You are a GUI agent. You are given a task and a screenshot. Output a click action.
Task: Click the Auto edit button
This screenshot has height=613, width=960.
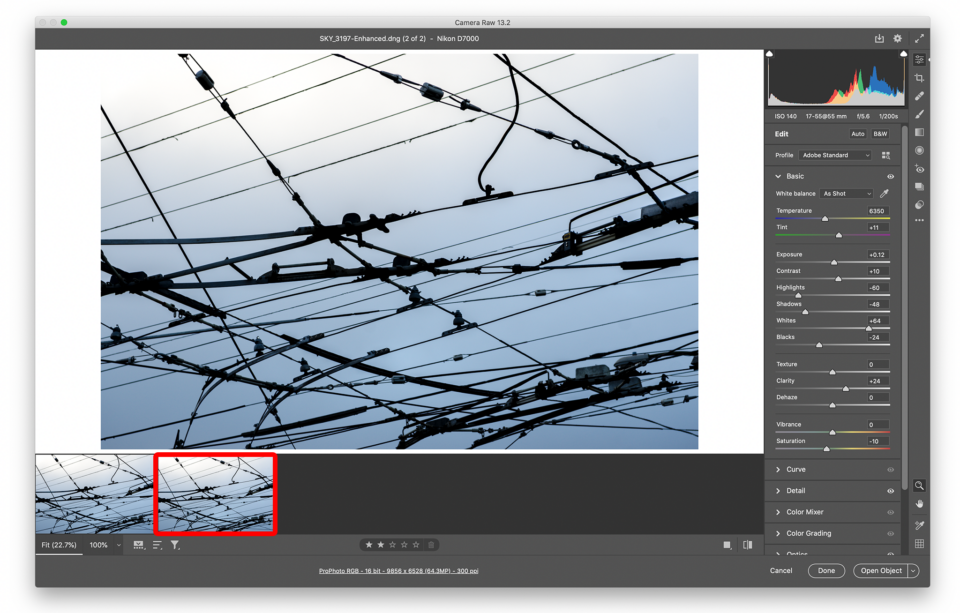click(x=857, y=134)
